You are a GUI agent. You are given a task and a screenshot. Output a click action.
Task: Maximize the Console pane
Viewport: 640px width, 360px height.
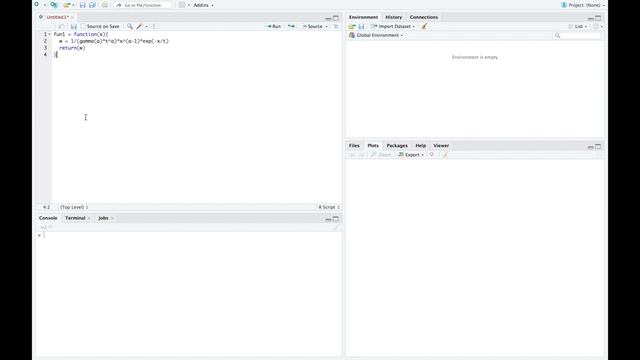click(336, 219)
